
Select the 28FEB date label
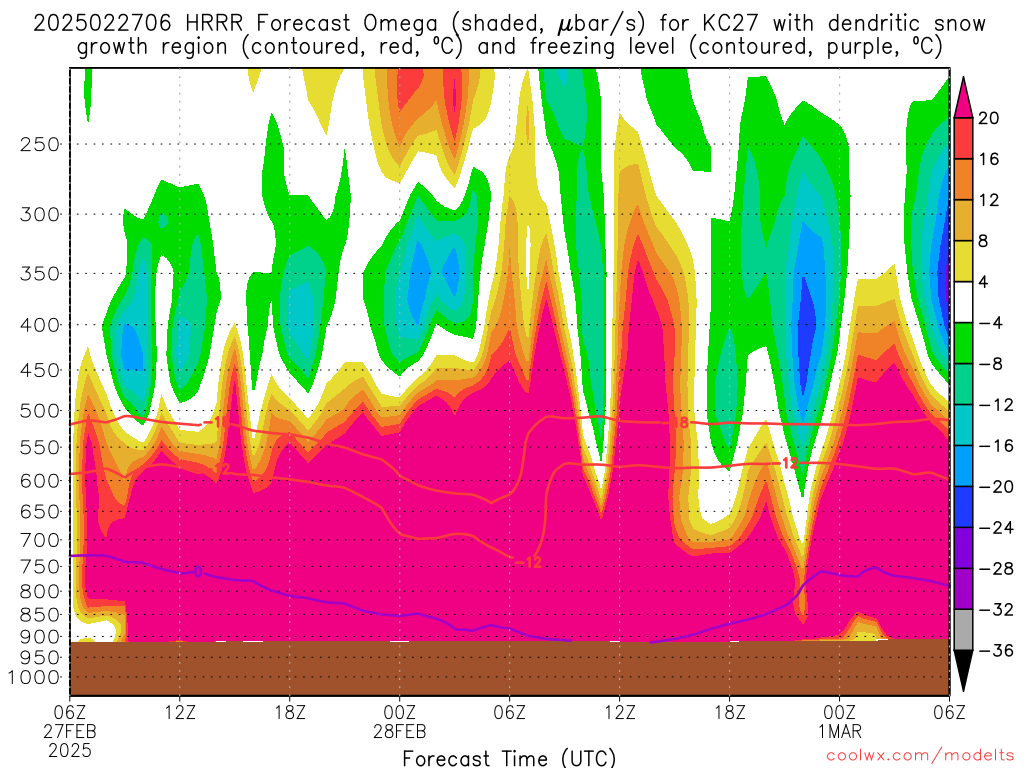pyautogui.click(x=399, y=731)
